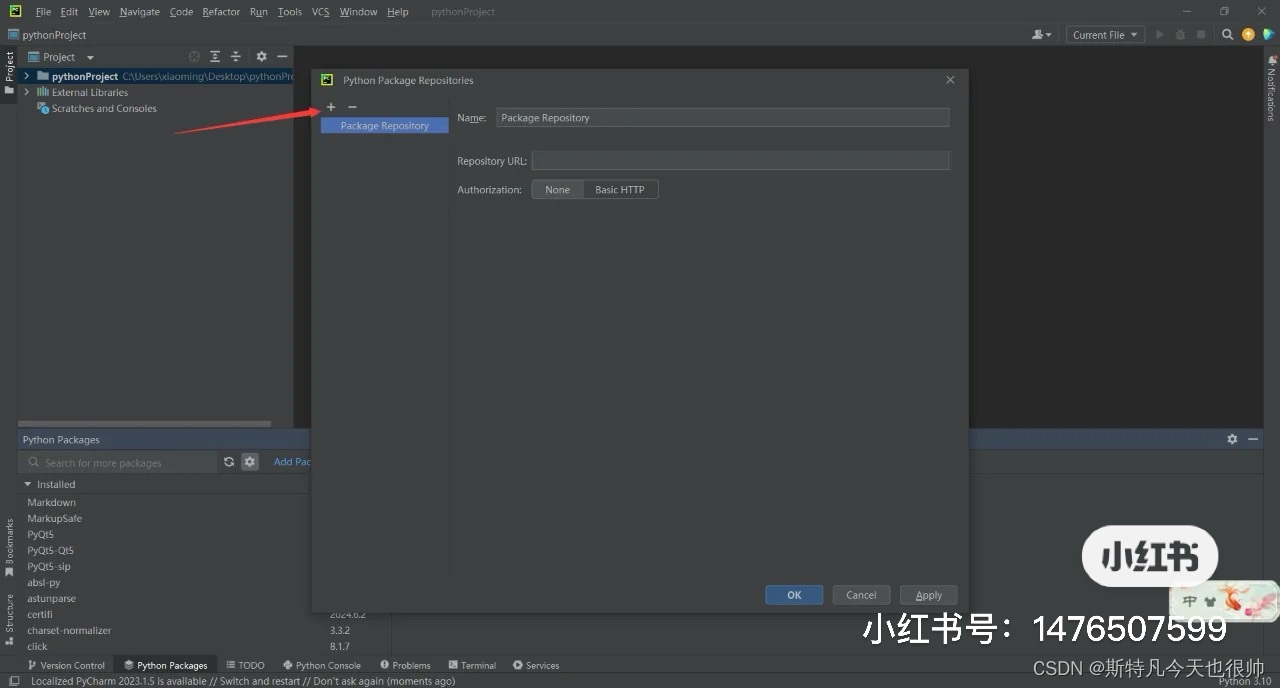Switch to Python Console tab
The height and width of the screenshot is (688, 1280).
(x=321, y=665)
